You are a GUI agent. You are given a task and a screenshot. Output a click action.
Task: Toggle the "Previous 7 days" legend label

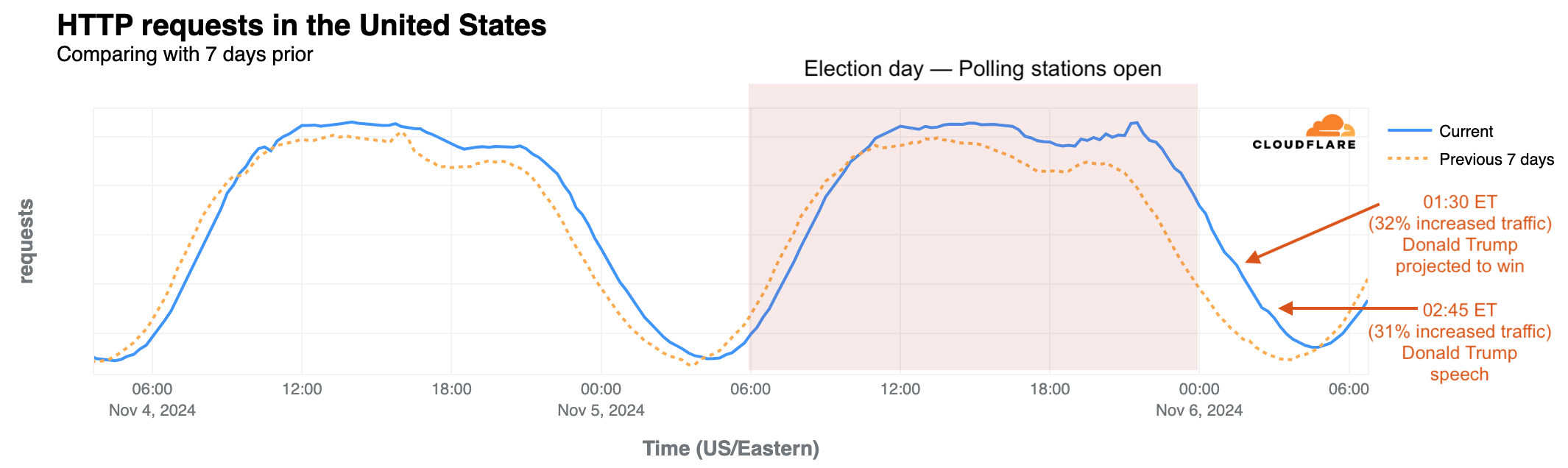coord(1496,159)
